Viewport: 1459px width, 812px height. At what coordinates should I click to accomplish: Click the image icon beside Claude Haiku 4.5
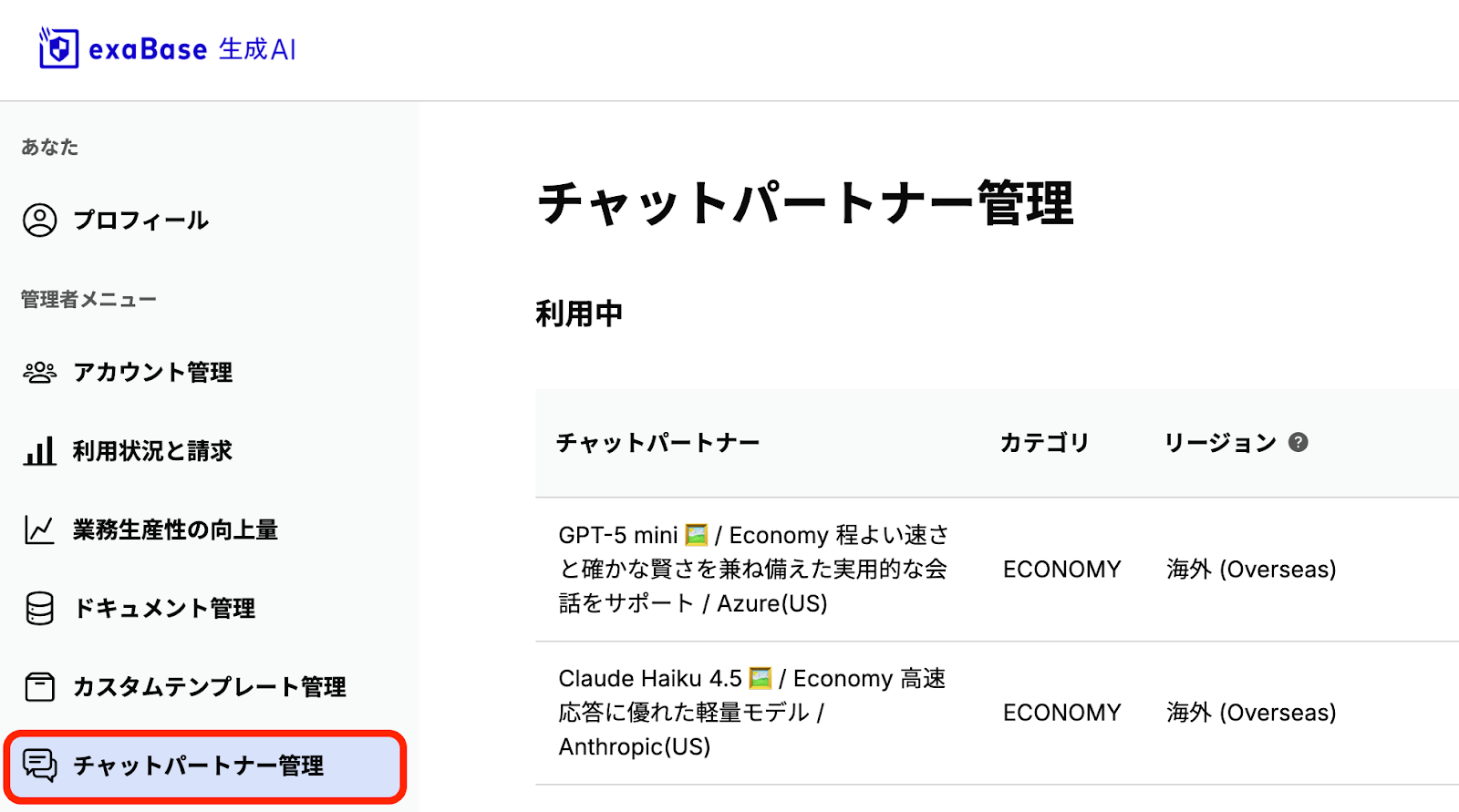761,678
